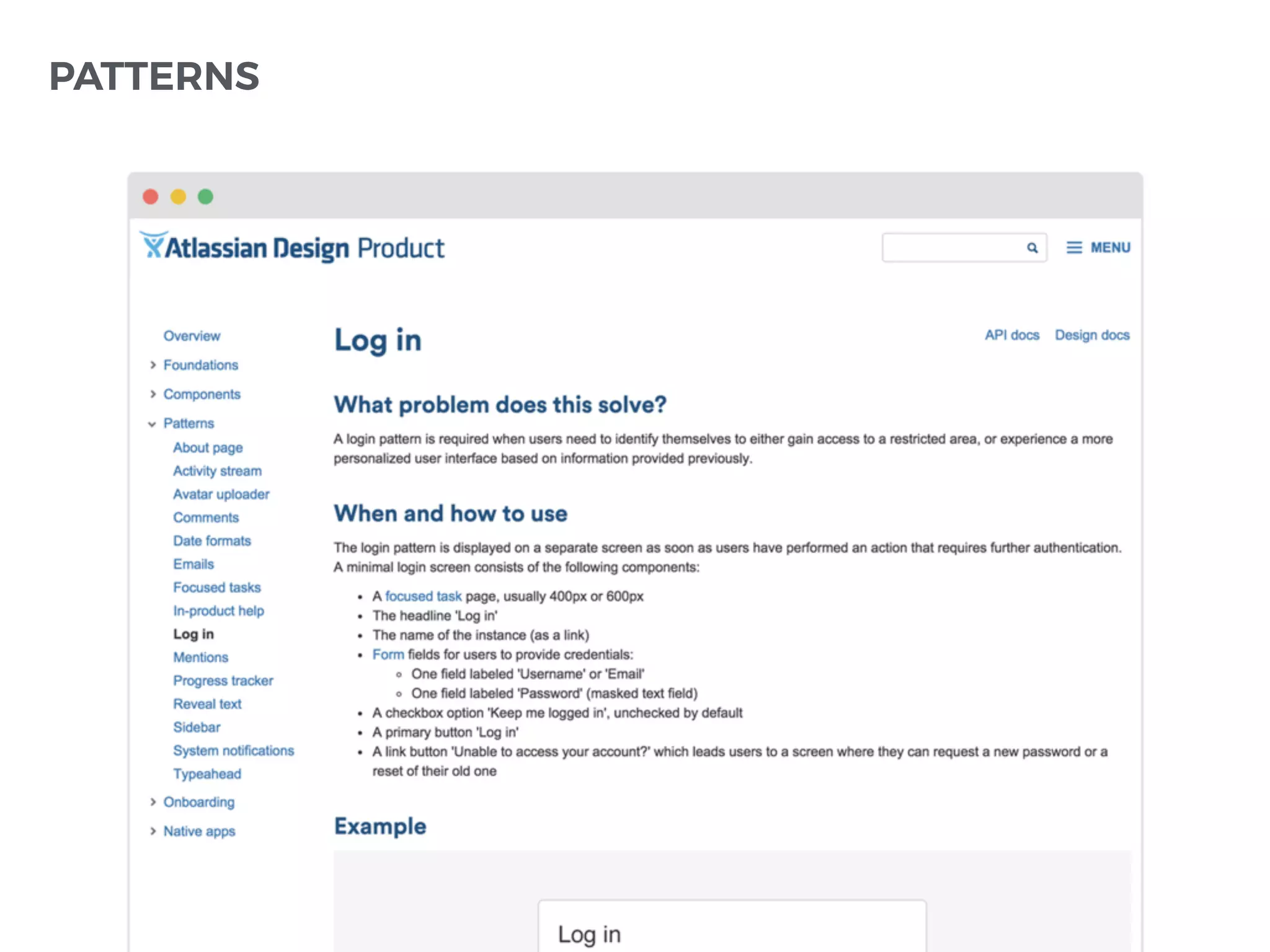Open the API docs link

tap(1011, 335)
